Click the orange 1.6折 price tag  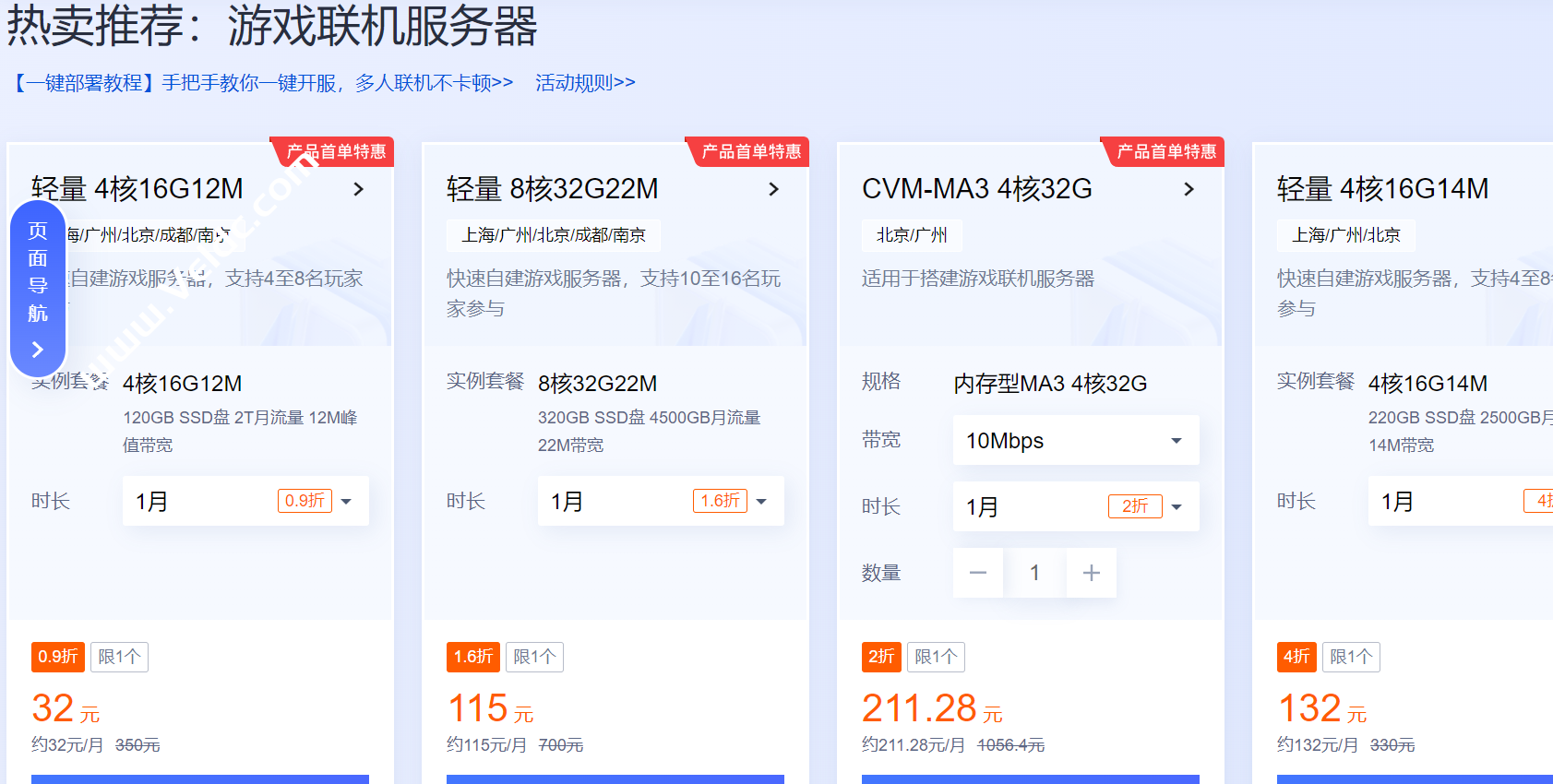point(473,657)
